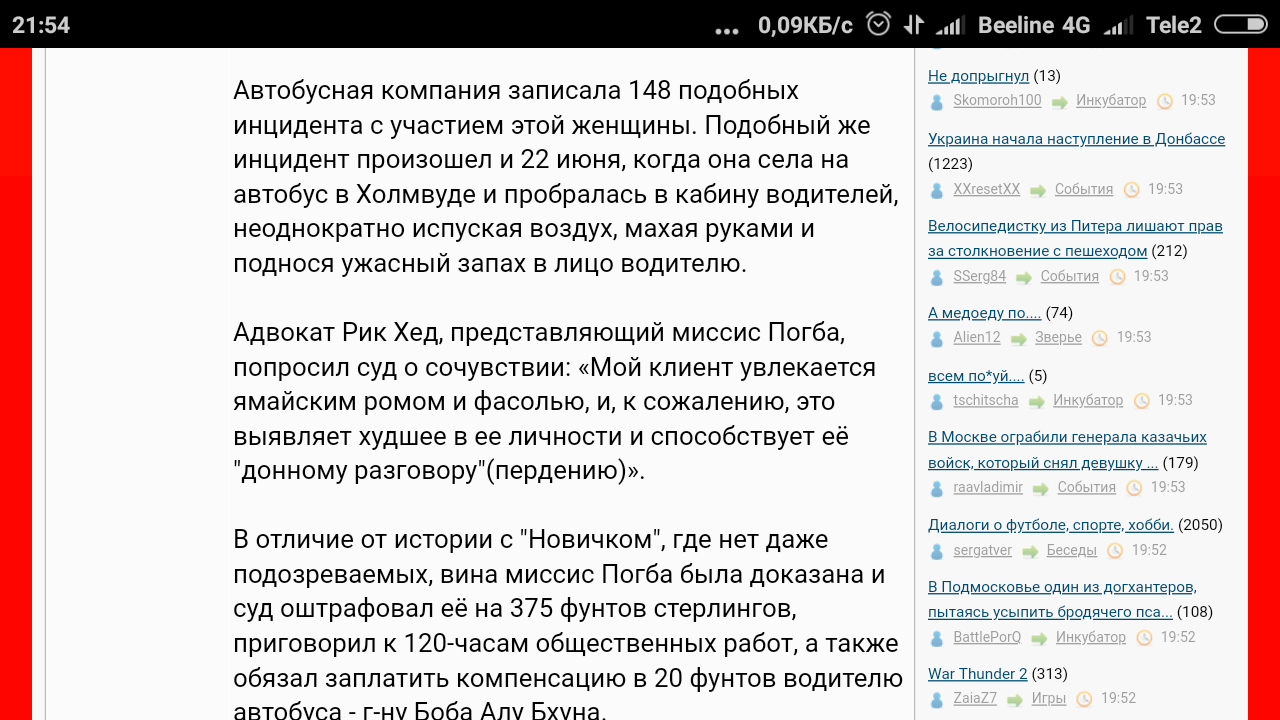Screen dimensions: 1280x720
Task: Click the user icon beside tschitscha
Action: click(x=937, y=401)
